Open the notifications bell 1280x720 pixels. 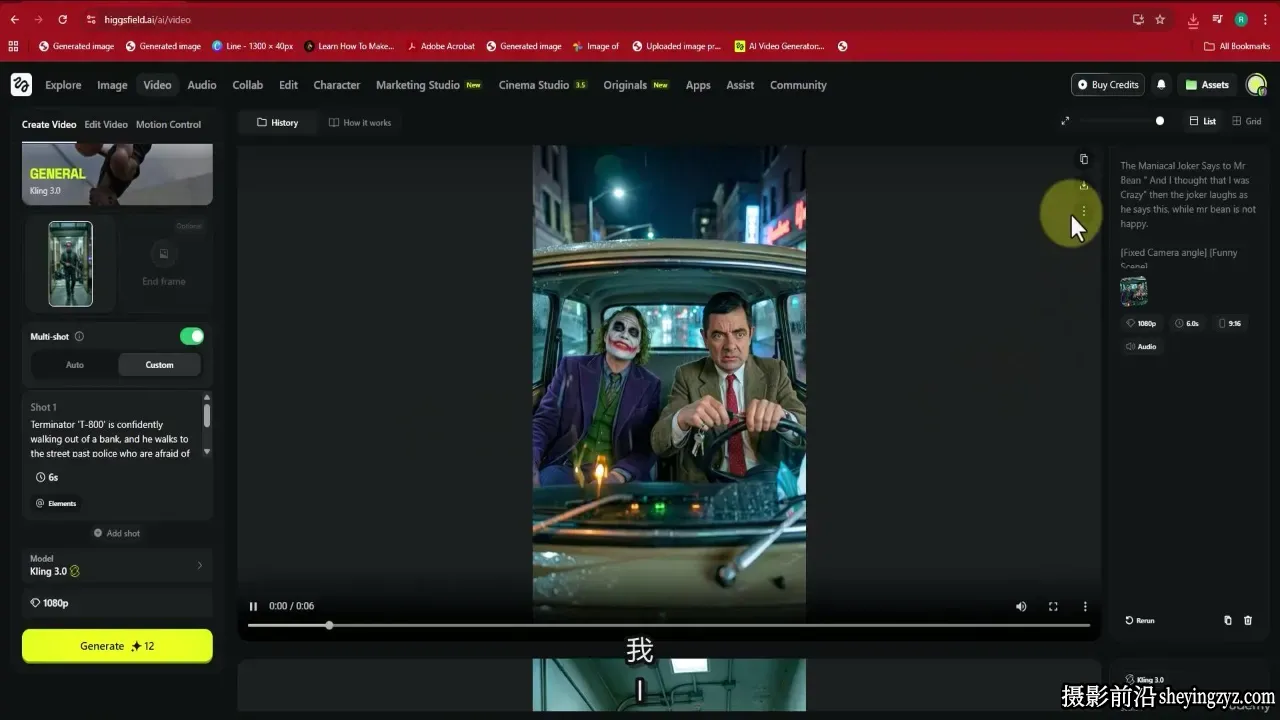1161,85
